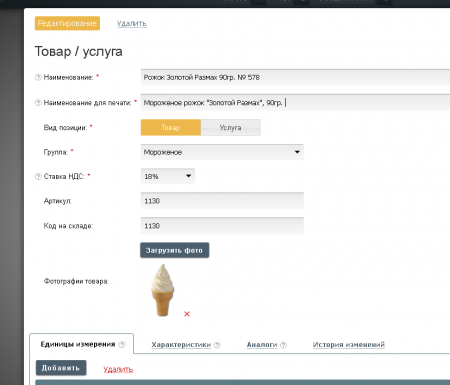The image size is (450, 385).
Task: Click help icon next to Аналоги tab
Action: click(283, 345)
